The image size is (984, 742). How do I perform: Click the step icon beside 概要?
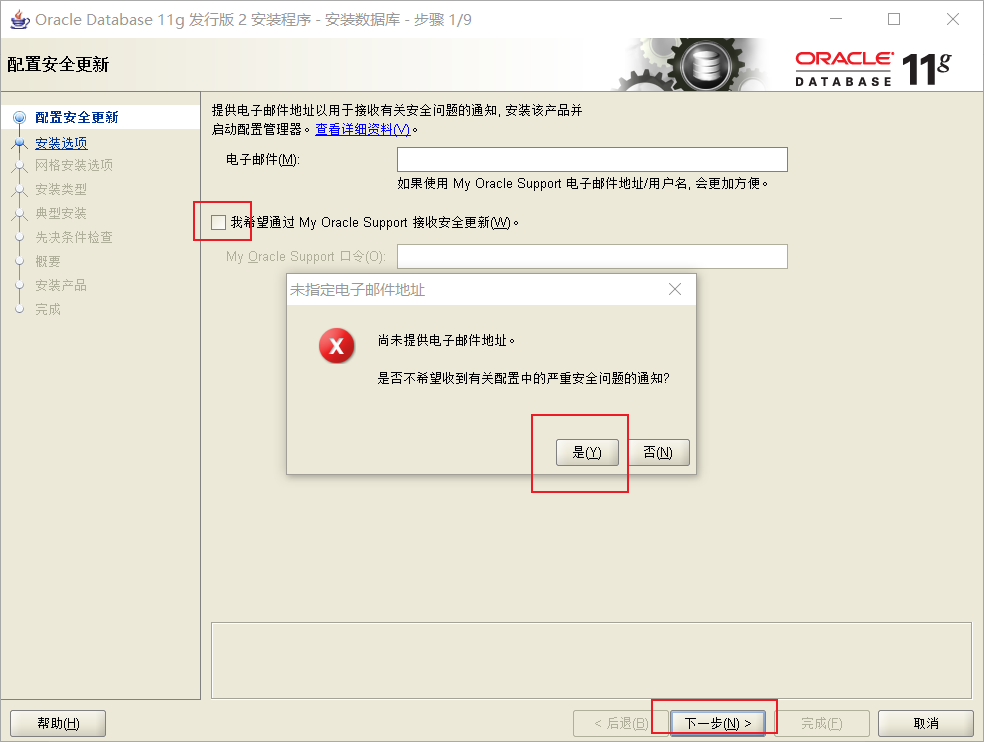tap(20, 261)
